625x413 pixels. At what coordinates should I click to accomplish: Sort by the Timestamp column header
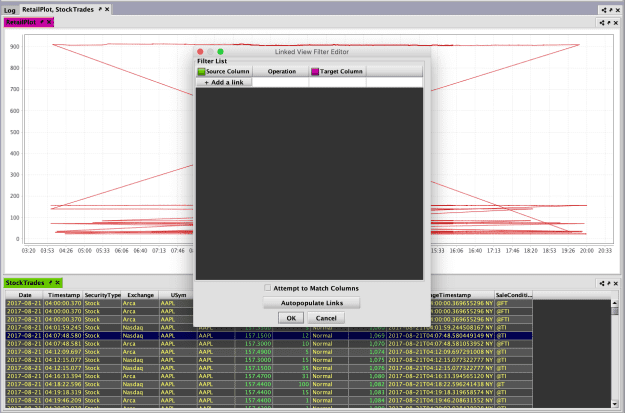[63, 295]
